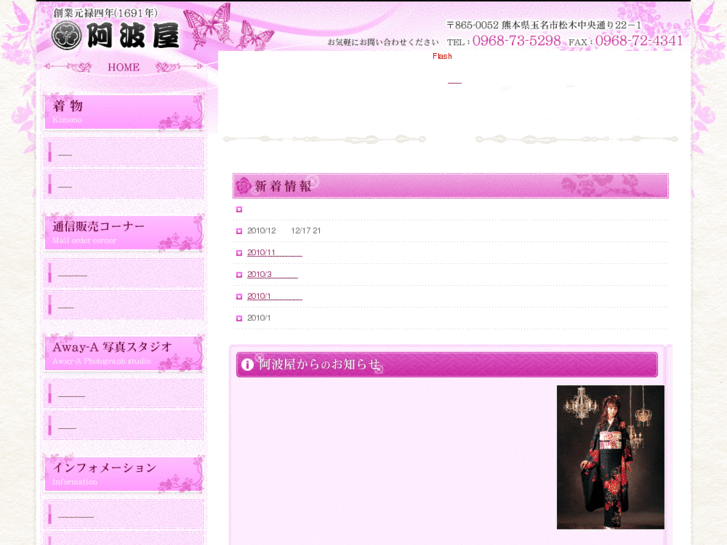Viewport: 727px width, 545px height.
Task: Click the first sub-item under Away-A 写真スタジオ
Action: tap(124, 393)
